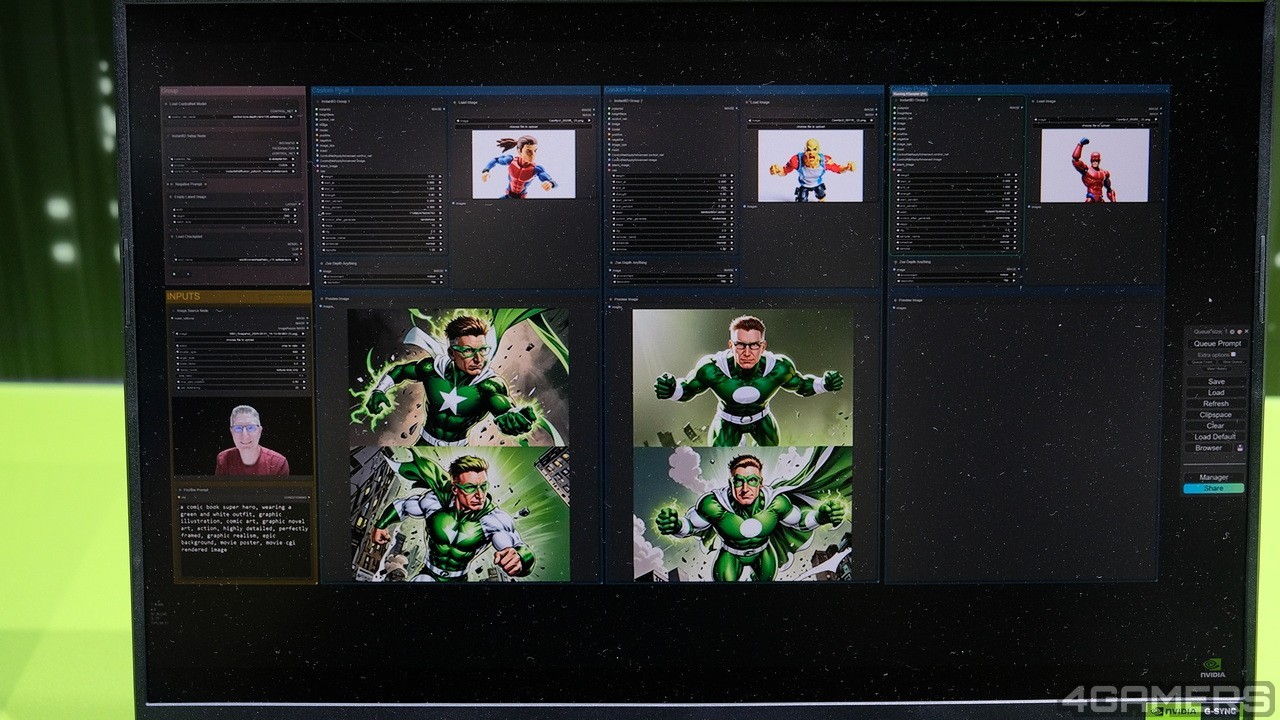
Task: Collapse the Preview Image node in Custom Pose 1
Action: pyautogui.click(x=321, y=299)
